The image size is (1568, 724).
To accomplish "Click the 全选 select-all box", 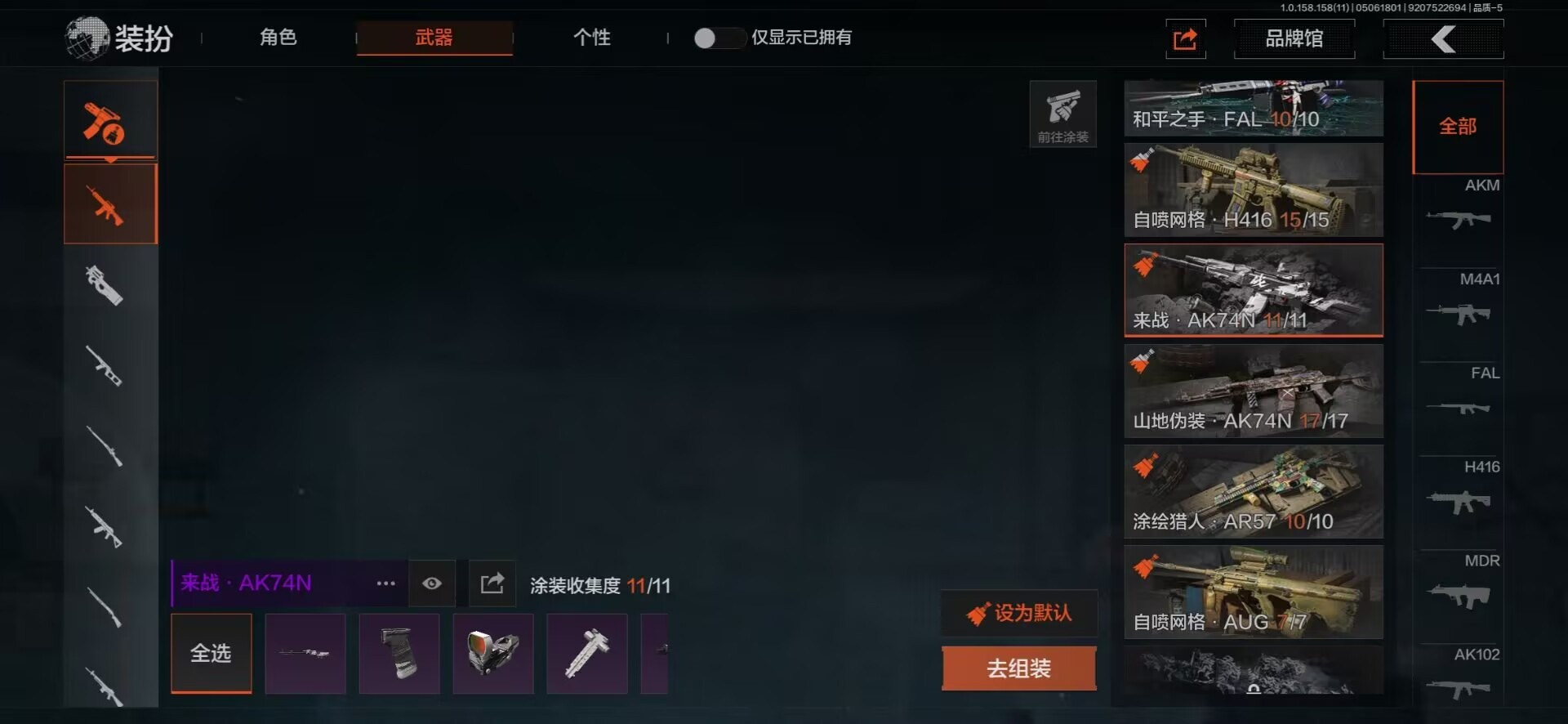I will pos(211,653).
